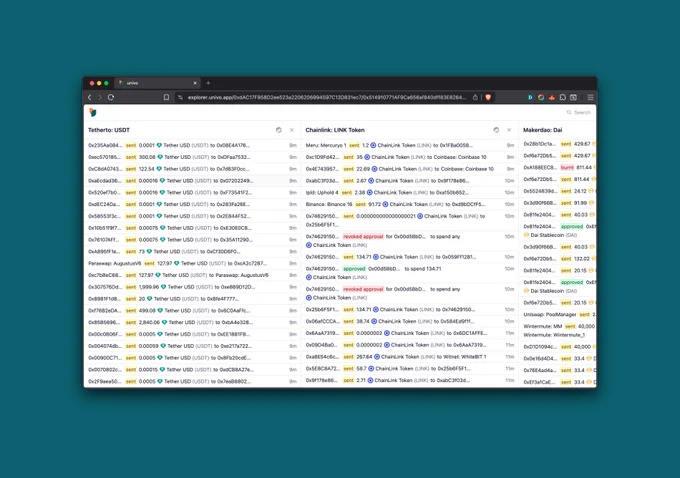Open the Binance: Binance 16 sender link
This screenshot has height=478, width=680.
[329, 204]
